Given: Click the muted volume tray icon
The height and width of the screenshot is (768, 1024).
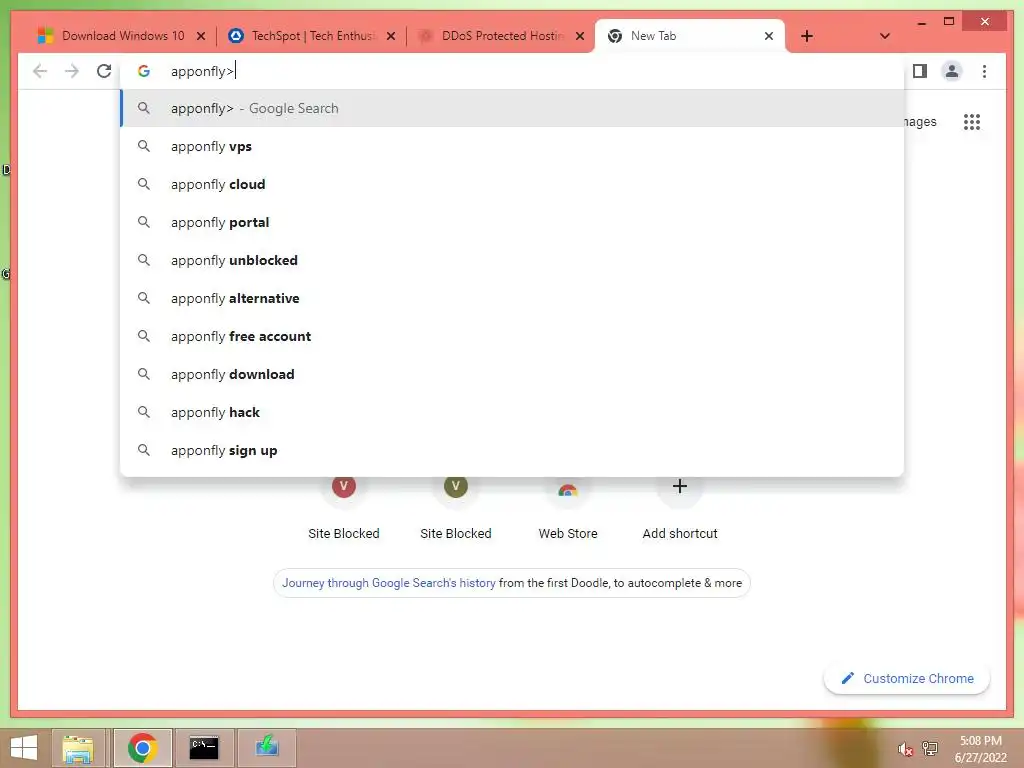Looking at the screenshot, I should [x=905, y=749].
